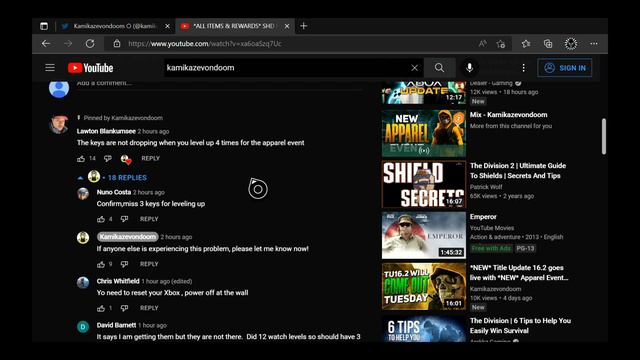Screen dimensions: 640x360
Task: Reply to Chris Whitfield's comment
Action: (x=149, y=308)
